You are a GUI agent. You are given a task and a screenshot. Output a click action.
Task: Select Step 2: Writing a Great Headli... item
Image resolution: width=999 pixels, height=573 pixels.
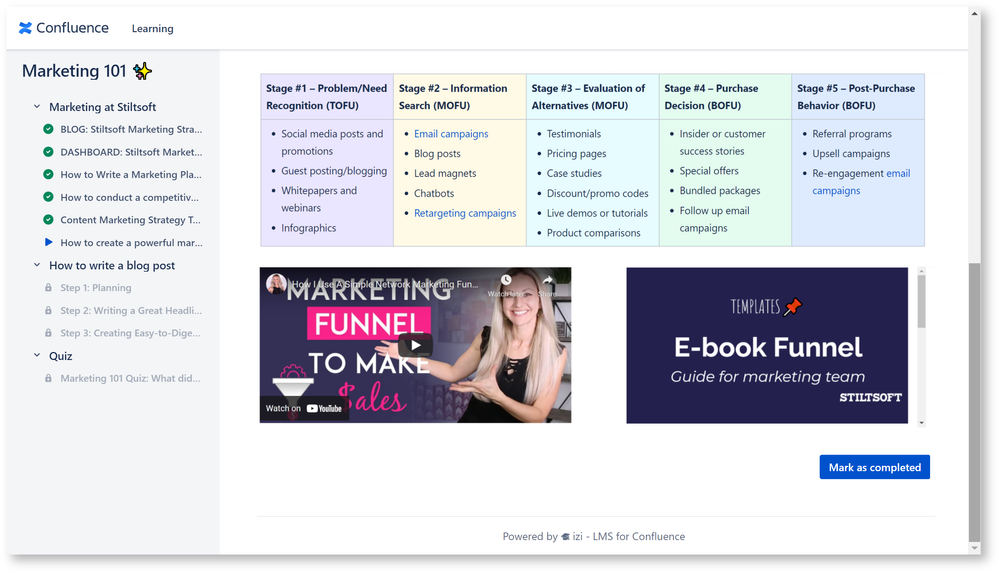click(131, 311)
